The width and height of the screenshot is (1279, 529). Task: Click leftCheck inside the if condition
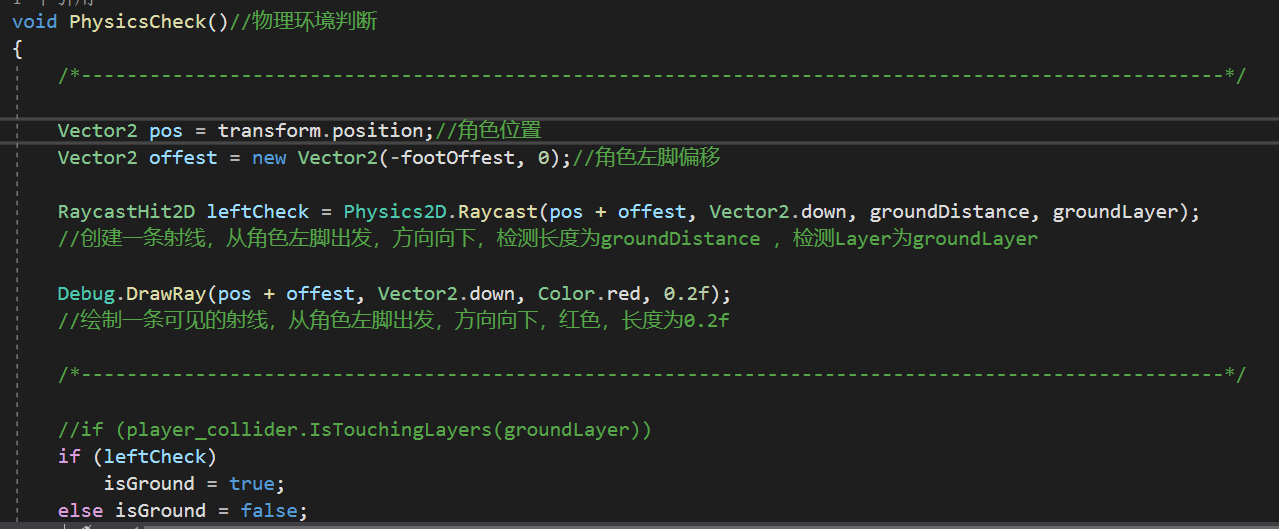(x=154, y=456)
